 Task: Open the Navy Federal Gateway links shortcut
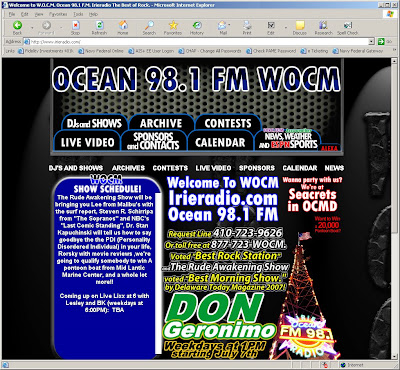click(358, 51)
